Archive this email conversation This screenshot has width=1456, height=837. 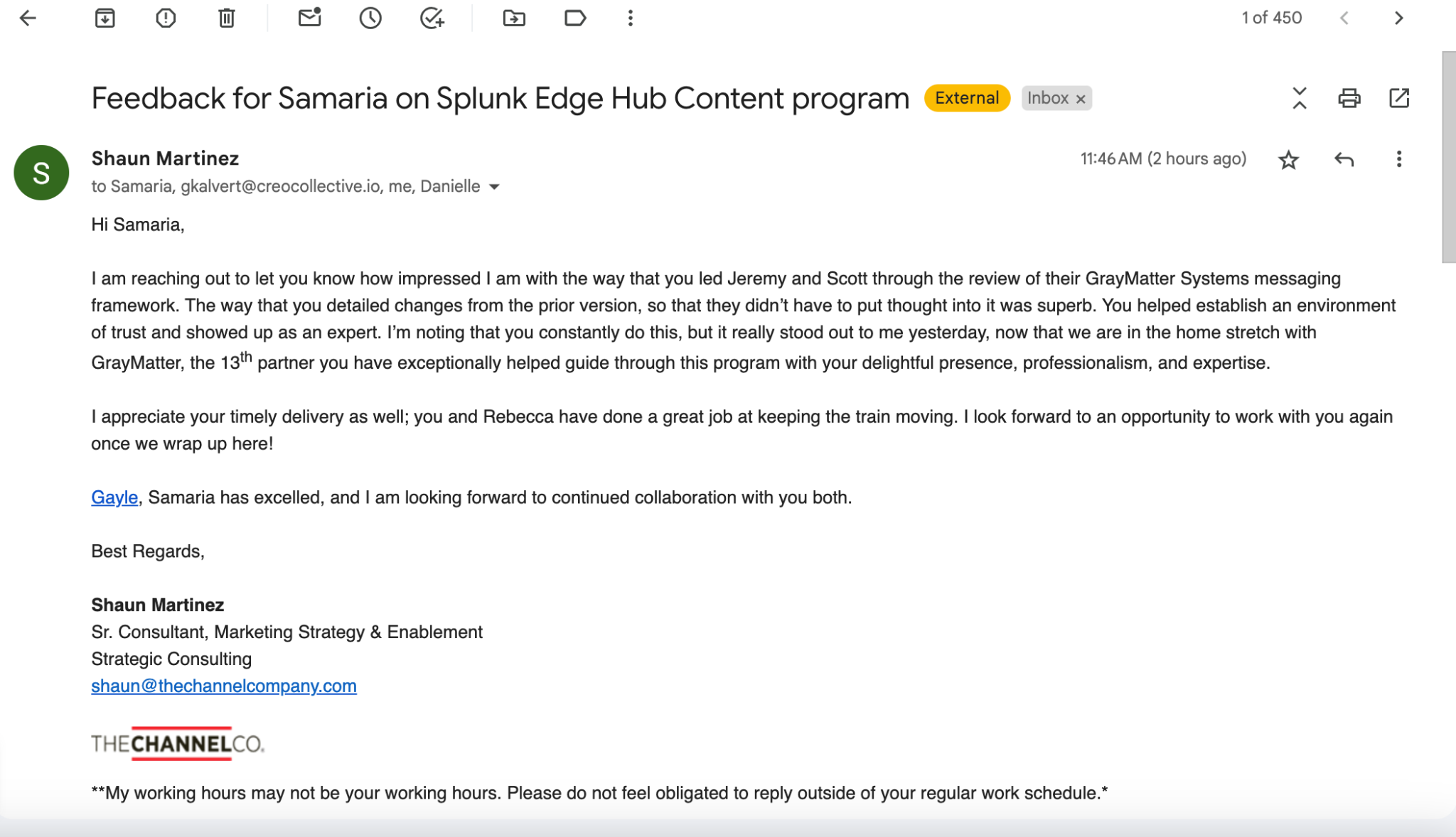click(x=105, y=18)
